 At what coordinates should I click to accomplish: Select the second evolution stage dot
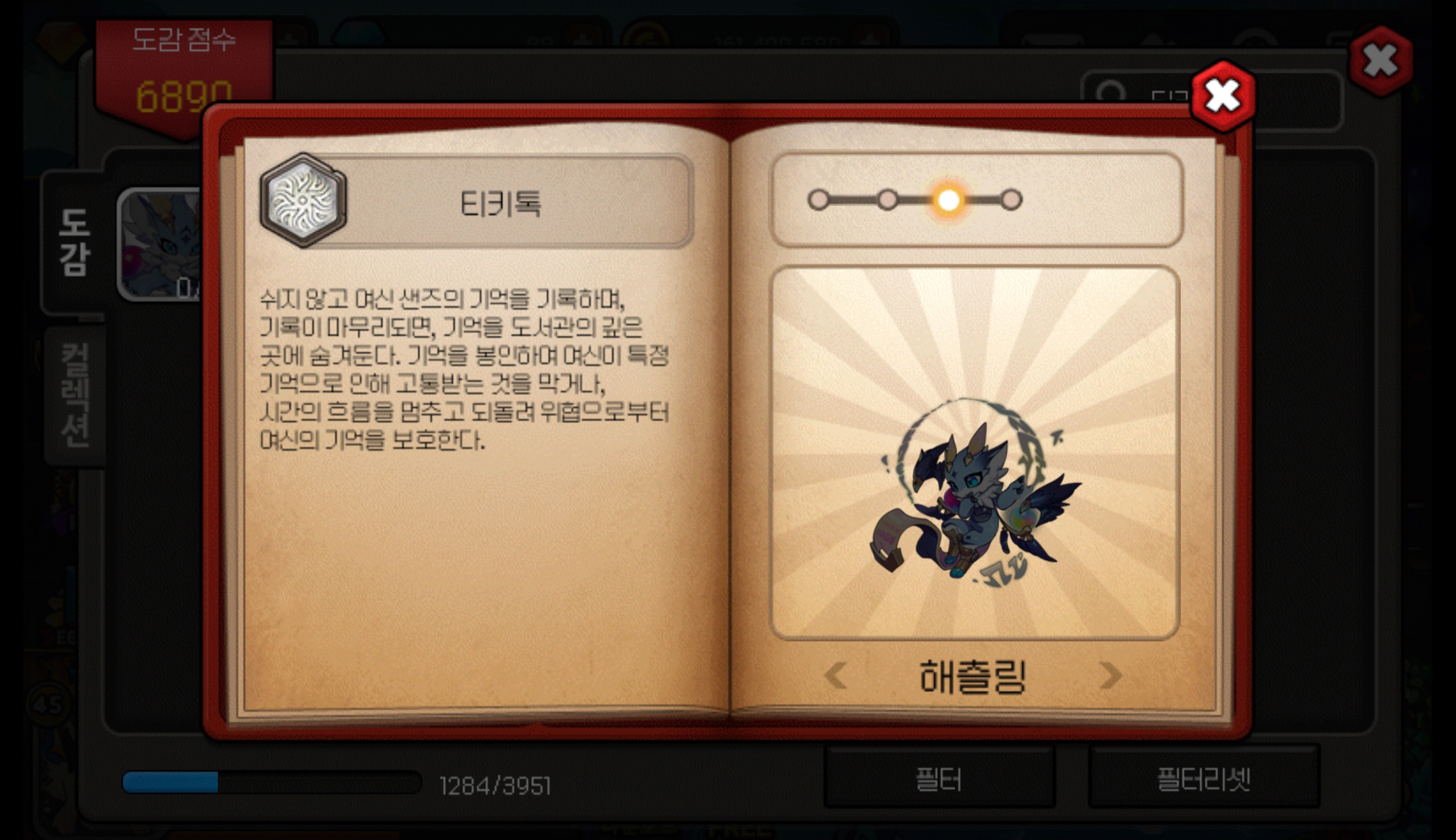[x=887, y=200]
